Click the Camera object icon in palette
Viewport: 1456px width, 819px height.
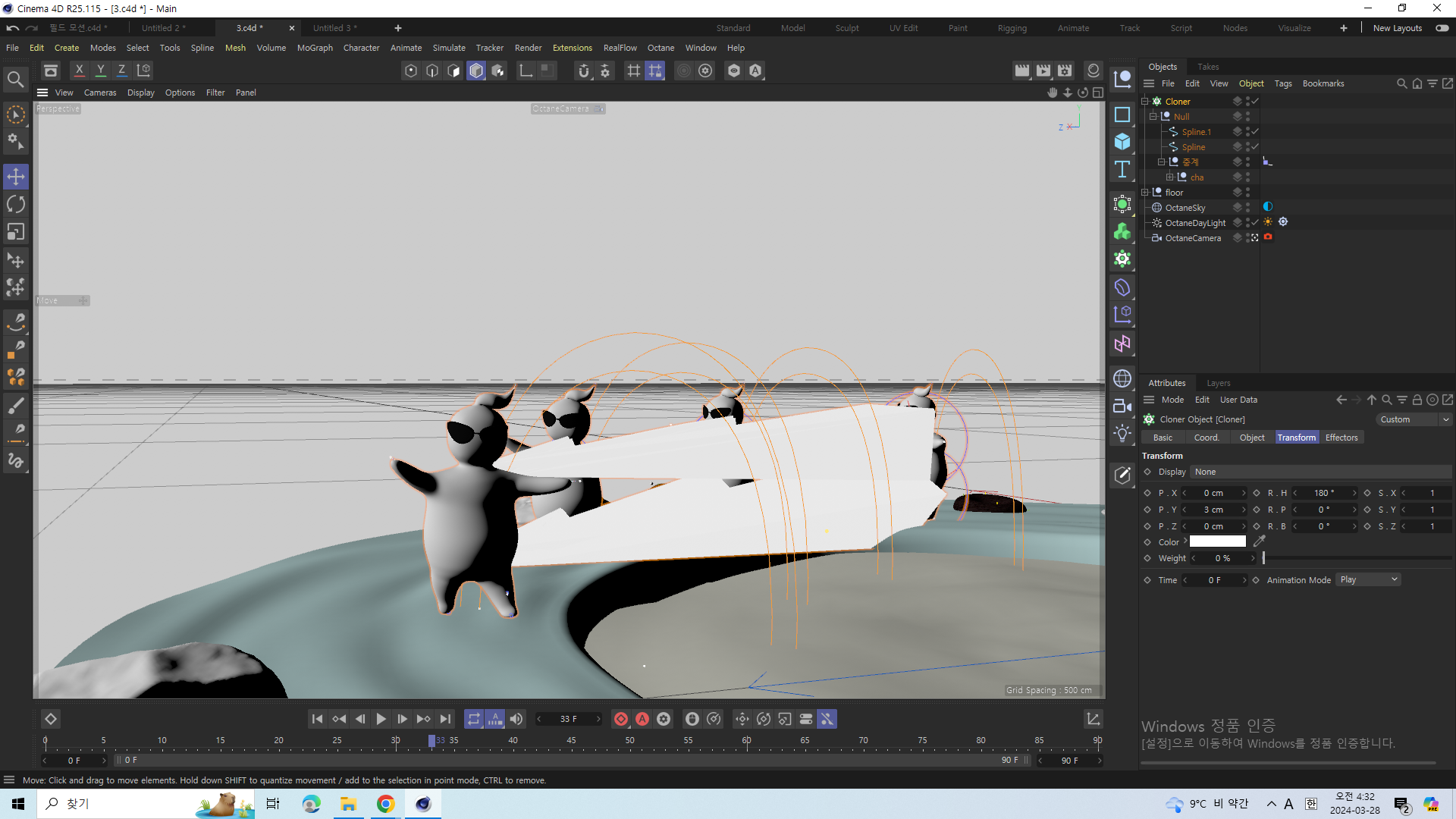coord(1122,406)
